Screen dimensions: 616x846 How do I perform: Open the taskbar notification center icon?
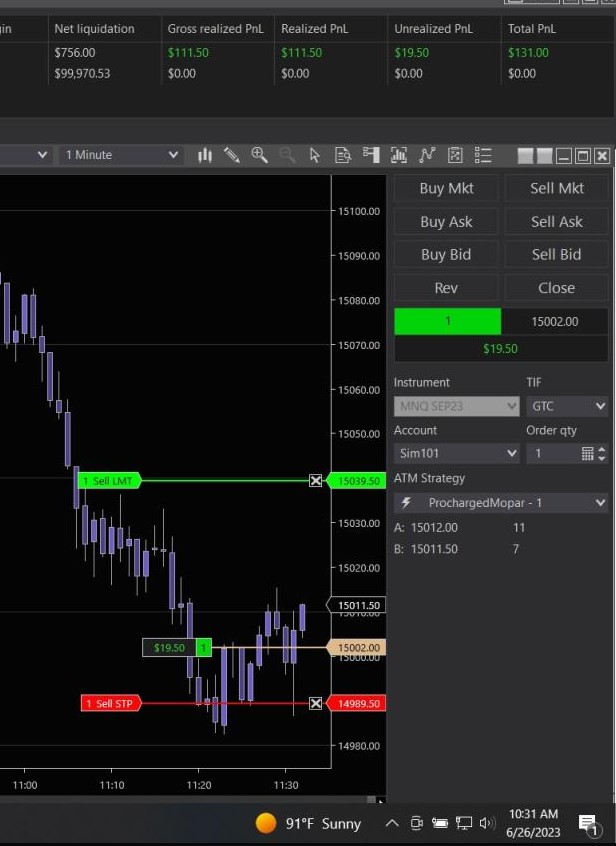588,824
